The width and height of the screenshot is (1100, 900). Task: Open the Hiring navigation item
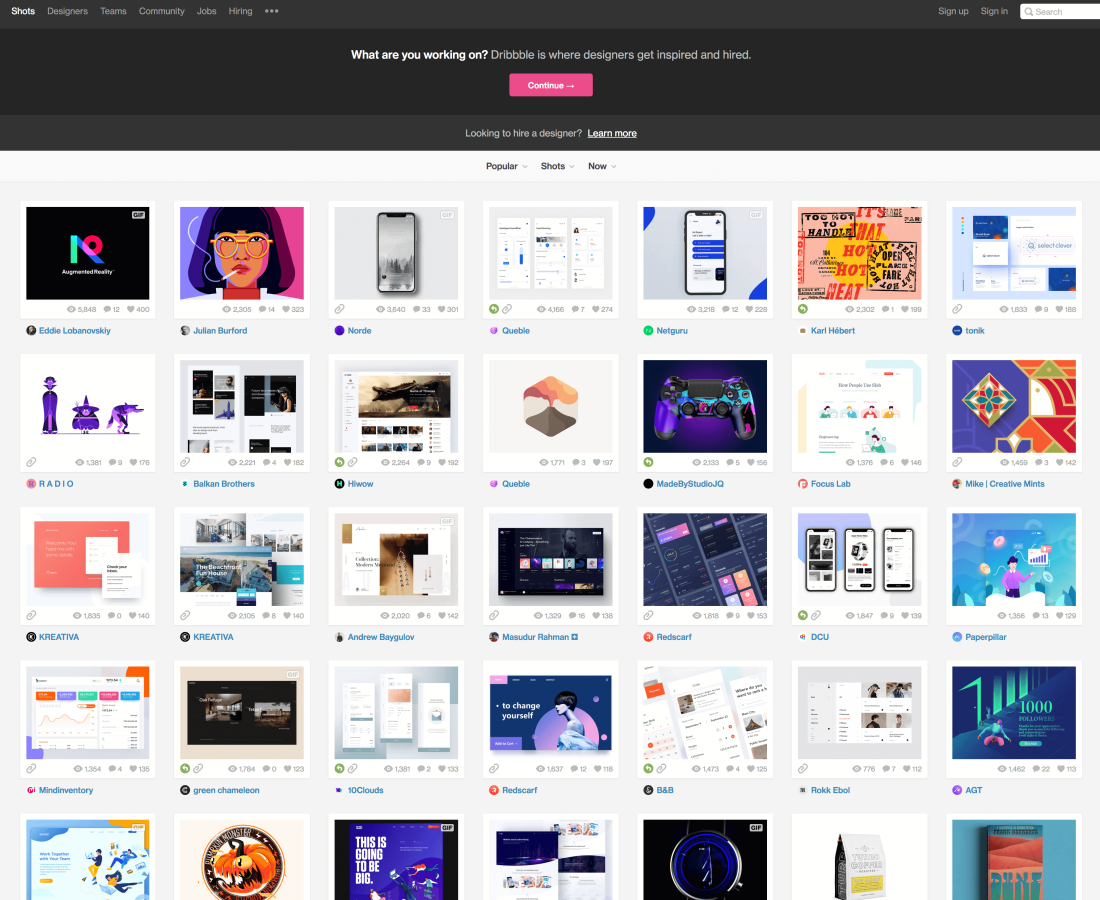click(240, 11)
